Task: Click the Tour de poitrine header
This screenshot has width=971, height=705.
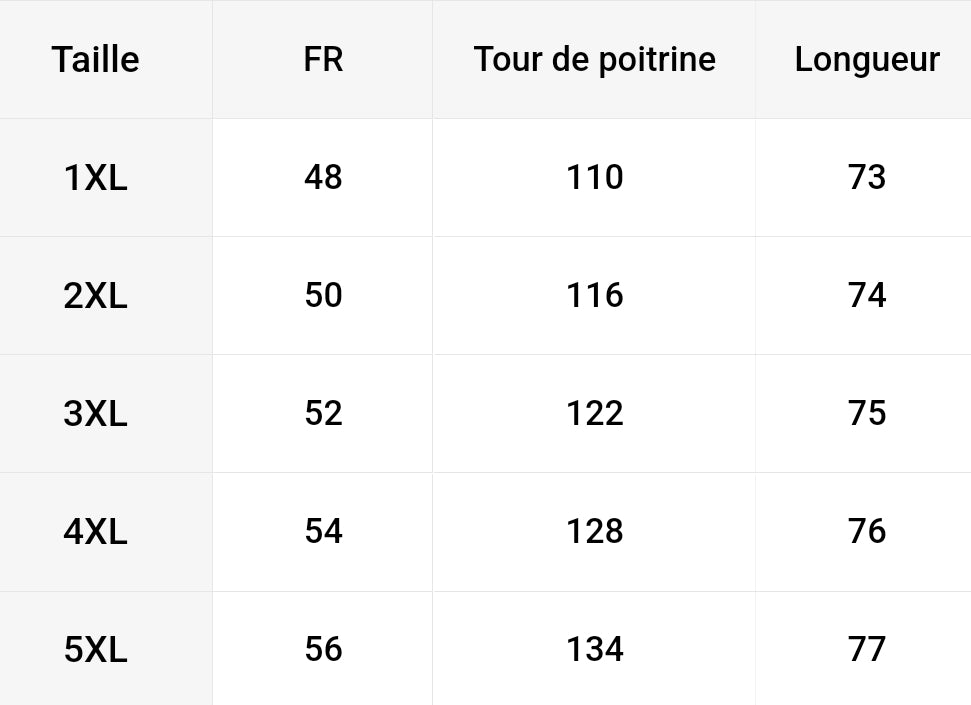Action: click(x=594, y=59)
